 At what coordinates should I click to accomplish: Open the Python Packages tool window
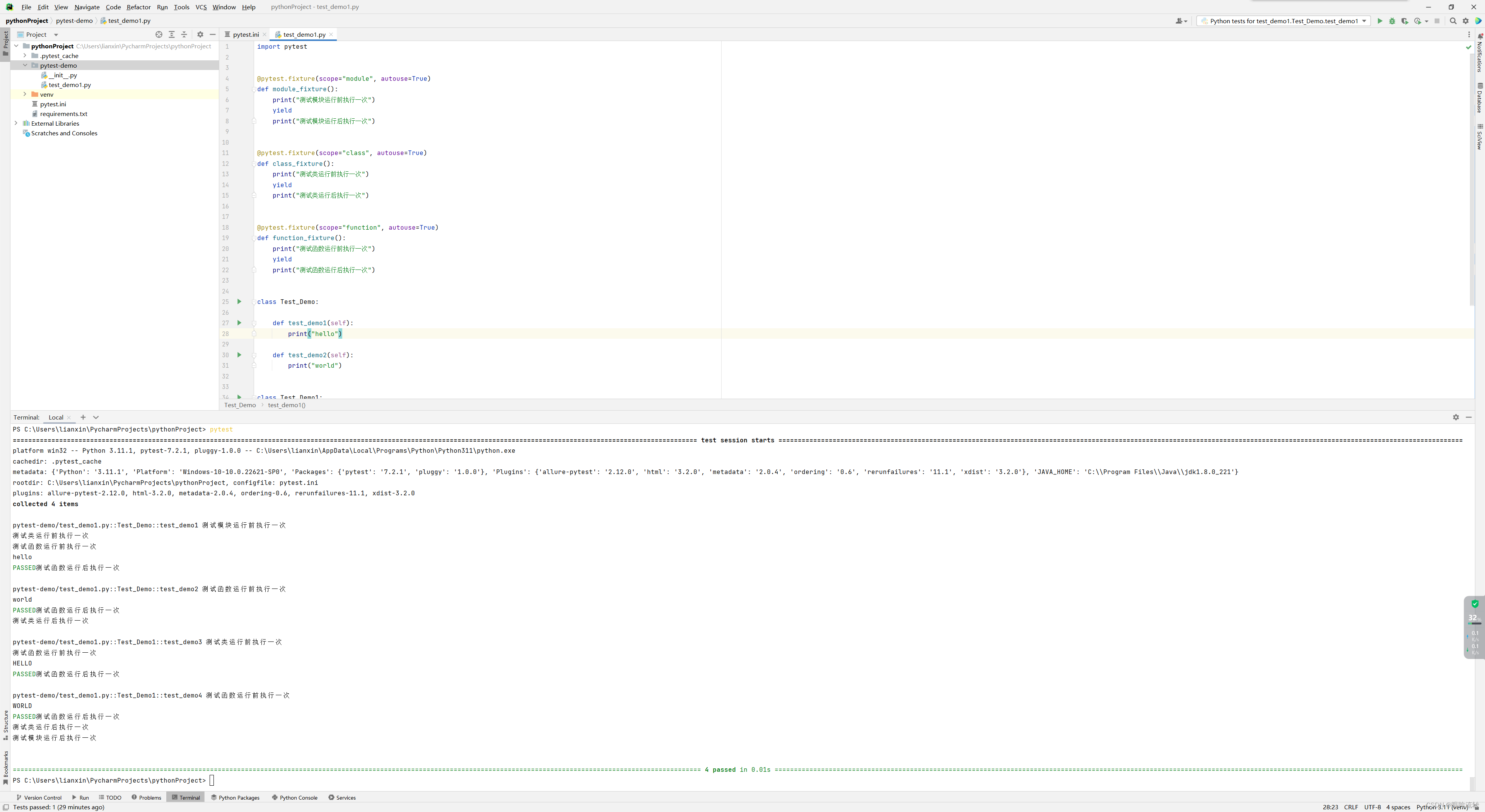click(x=235, y=798)
